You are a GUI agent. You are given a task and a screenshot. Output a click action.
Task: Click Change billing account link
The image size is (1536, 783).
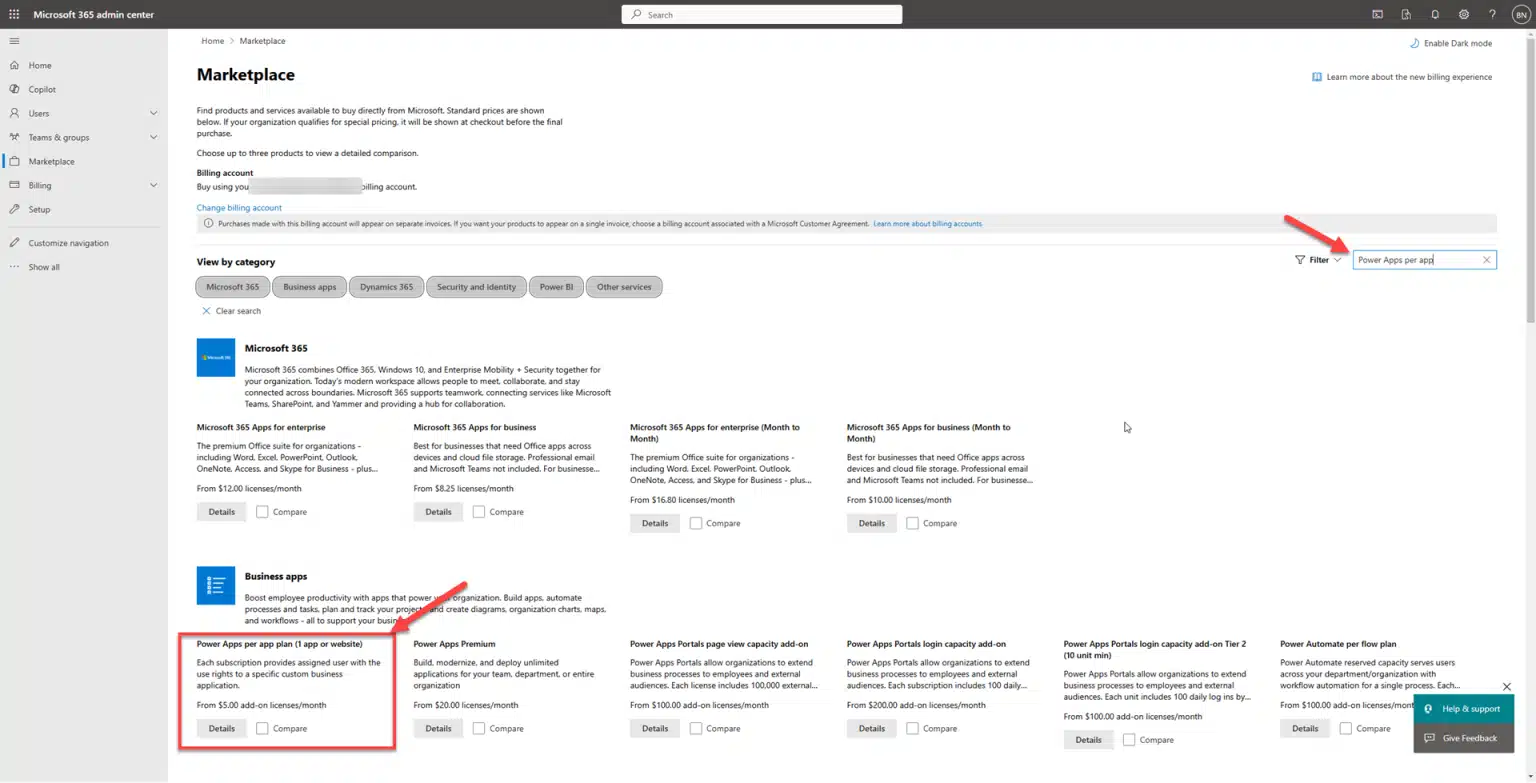239,208
